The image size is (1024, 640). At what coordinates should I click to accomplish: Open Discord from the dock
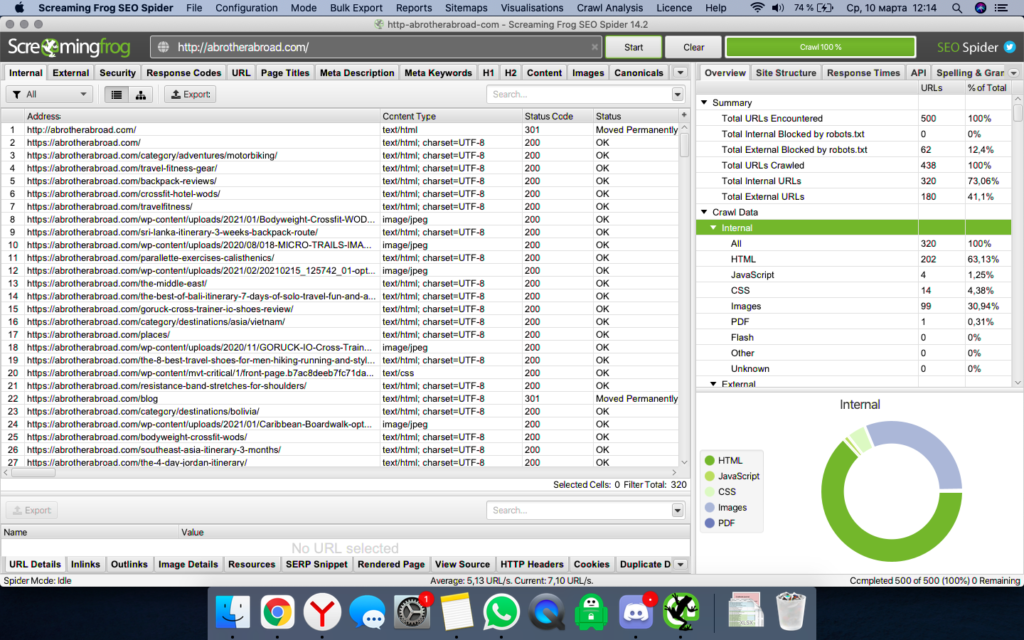click(x=635, y=612)
